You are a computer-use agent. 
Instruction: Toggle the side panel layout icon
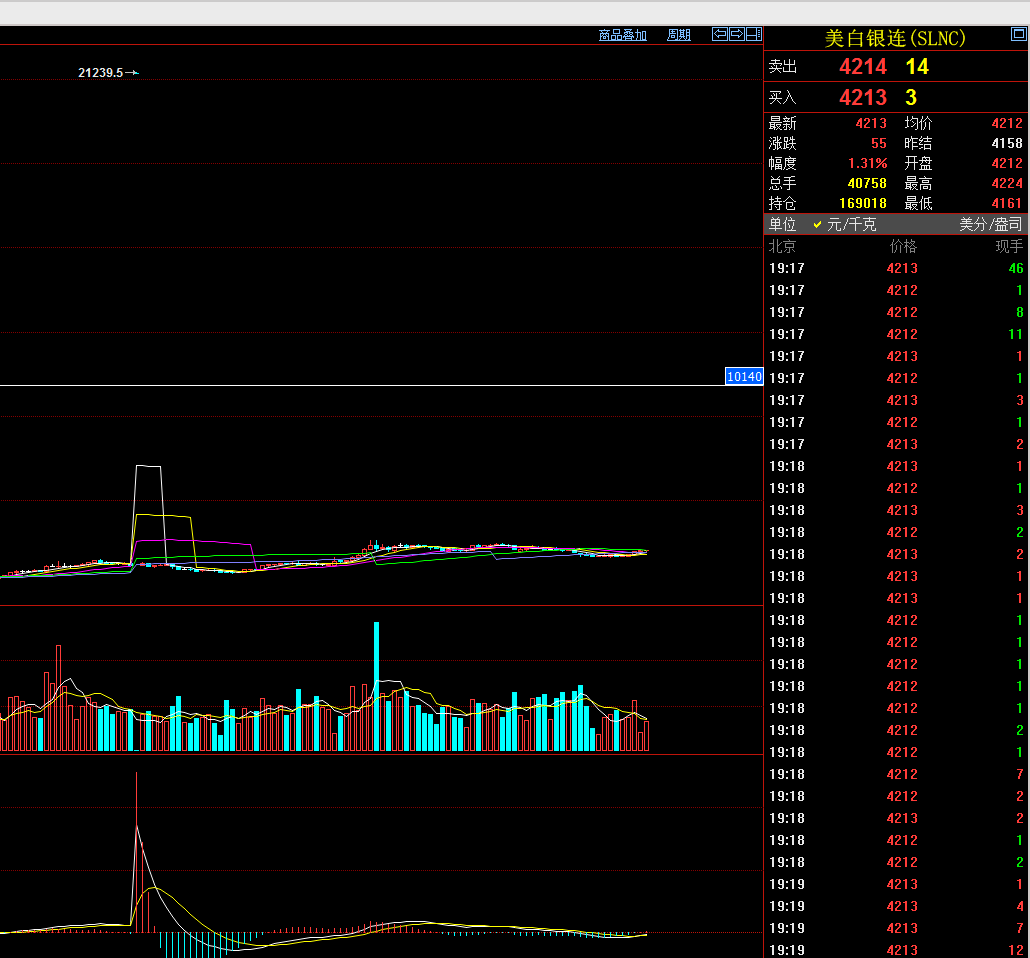pyautogui.click(x=753, y=34)
